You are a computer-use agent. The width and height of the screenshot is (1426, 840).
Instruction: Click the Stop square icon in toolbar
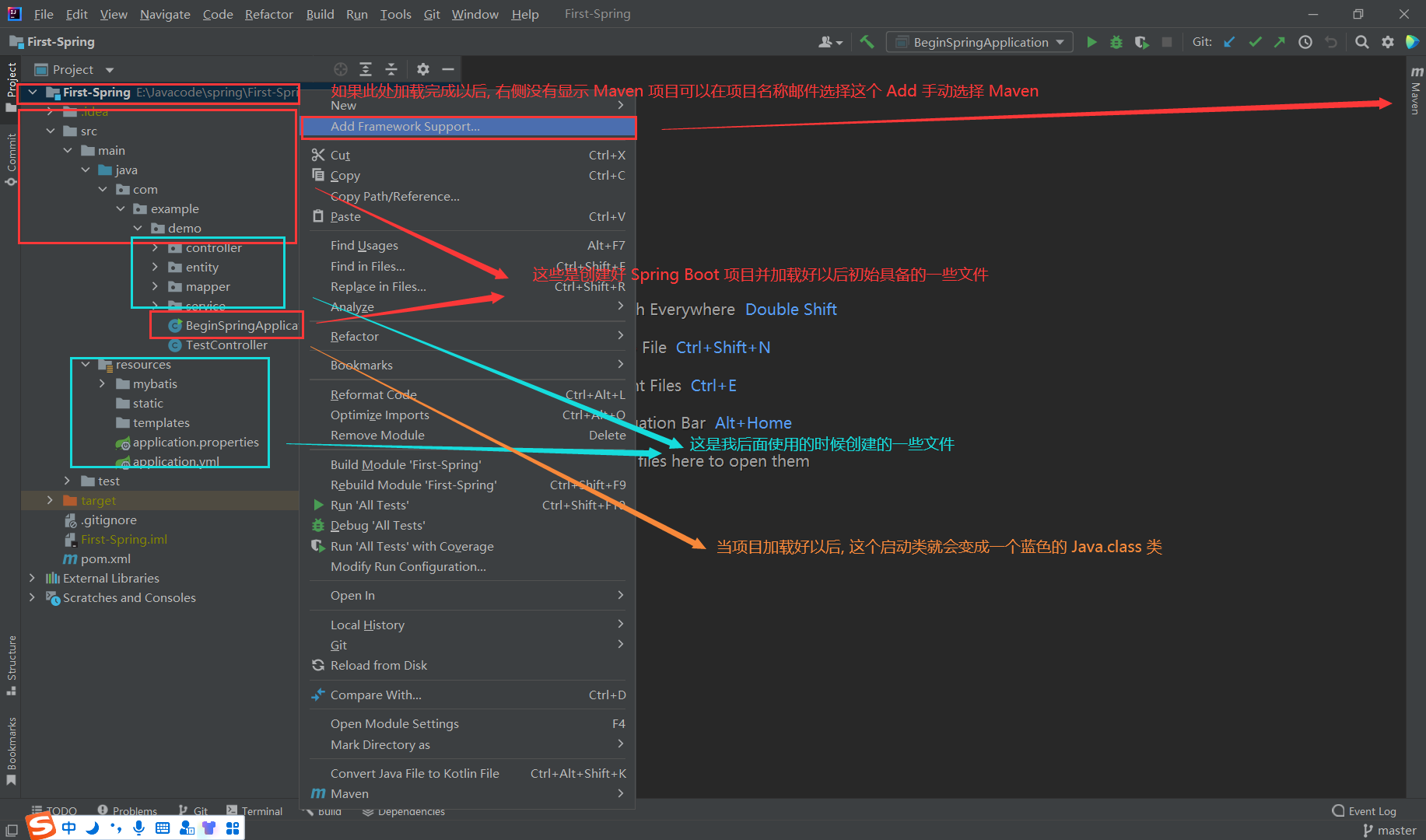[1167, 42]
